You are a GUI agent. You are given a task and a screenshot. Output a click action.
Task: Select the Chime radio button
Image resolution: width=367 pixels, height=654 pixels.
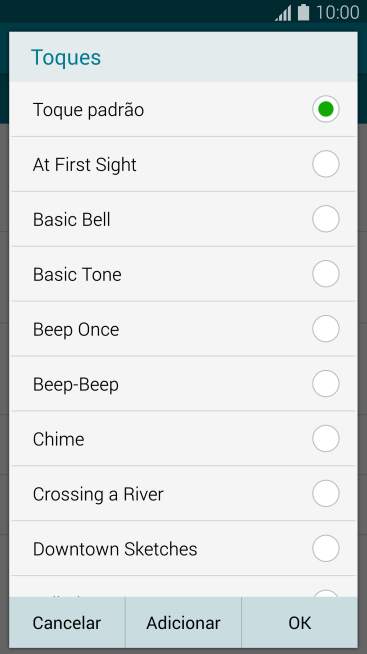326,439
